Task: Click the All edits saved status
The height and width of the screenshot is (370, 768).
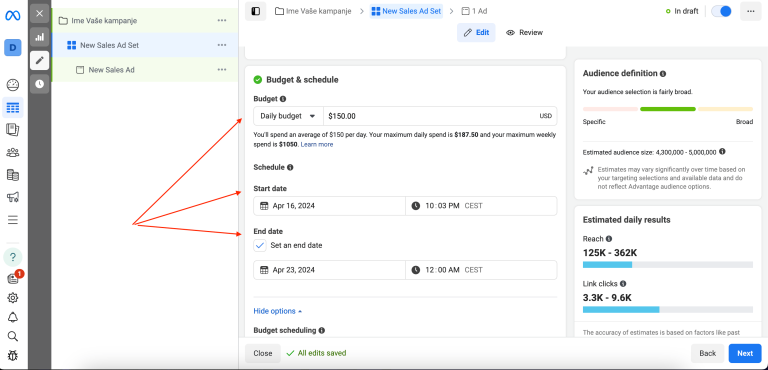Action: (316, 353)
